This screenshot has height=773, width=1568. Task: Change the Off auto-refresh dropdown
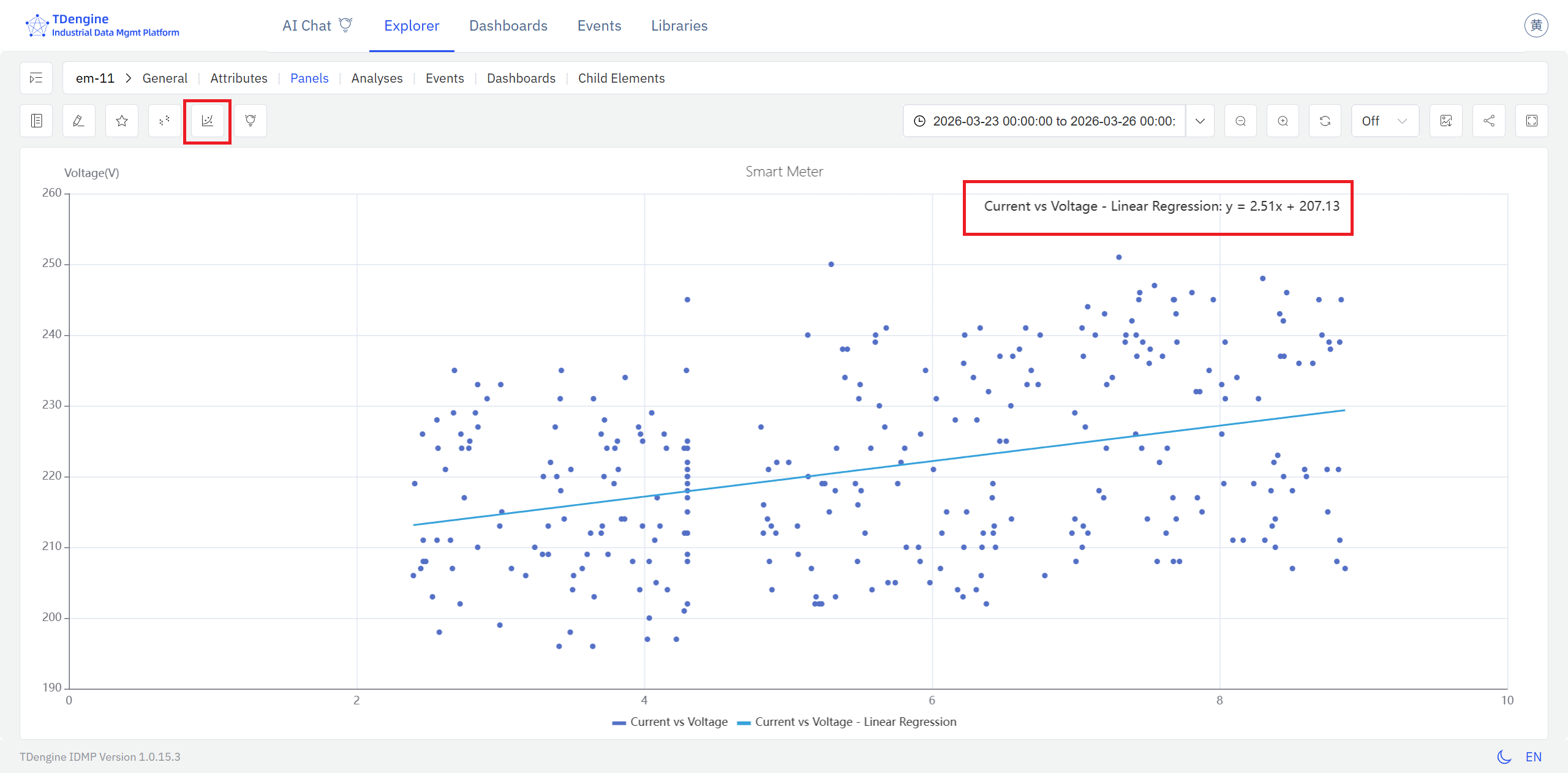[x=1384, y=121]
